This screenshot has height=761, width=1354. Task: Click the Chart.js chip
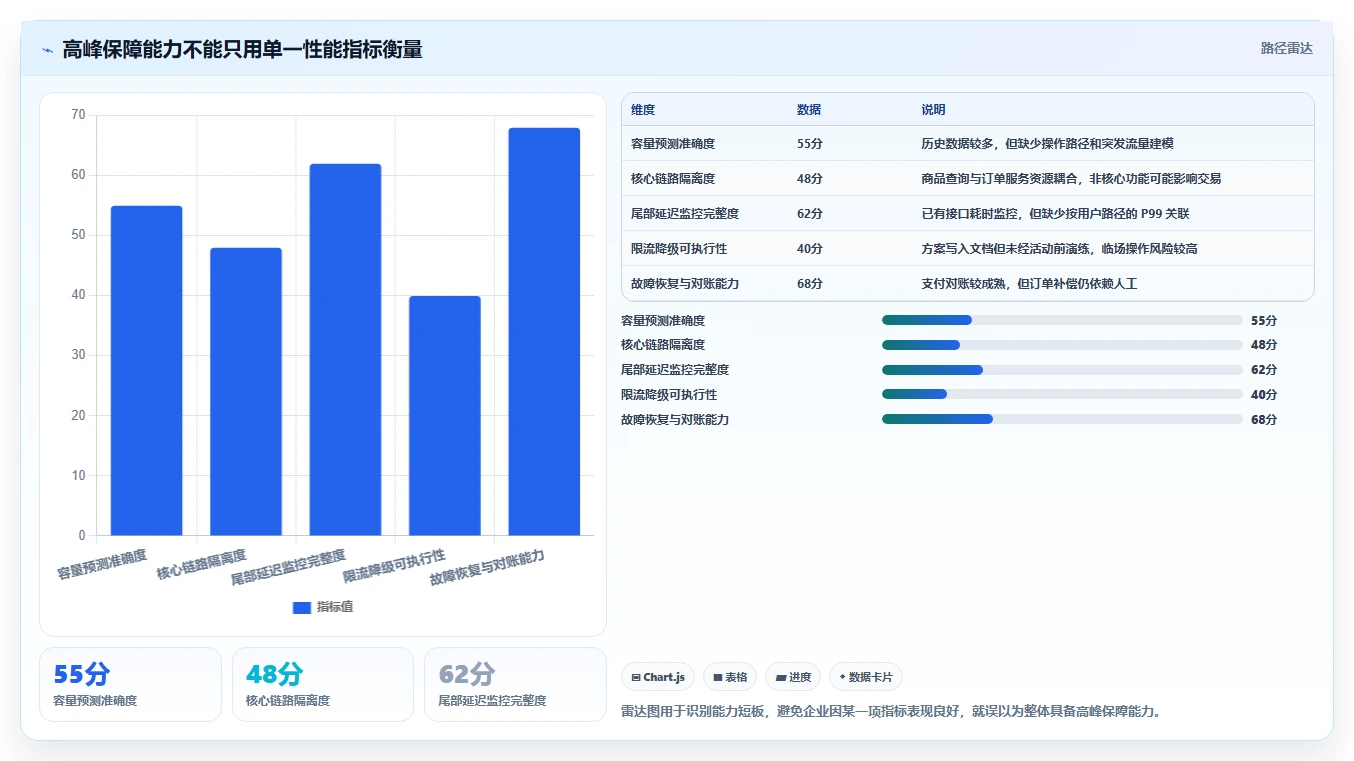pyautogui.click(x=658, y=677)
